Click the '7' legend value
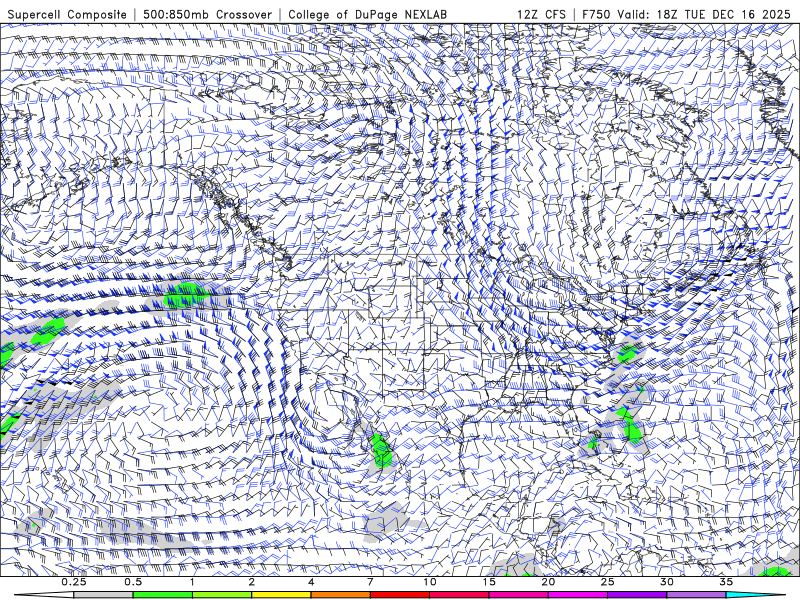Image resolution: width=800 pixels, height=600 pixels. click(370, 582)
